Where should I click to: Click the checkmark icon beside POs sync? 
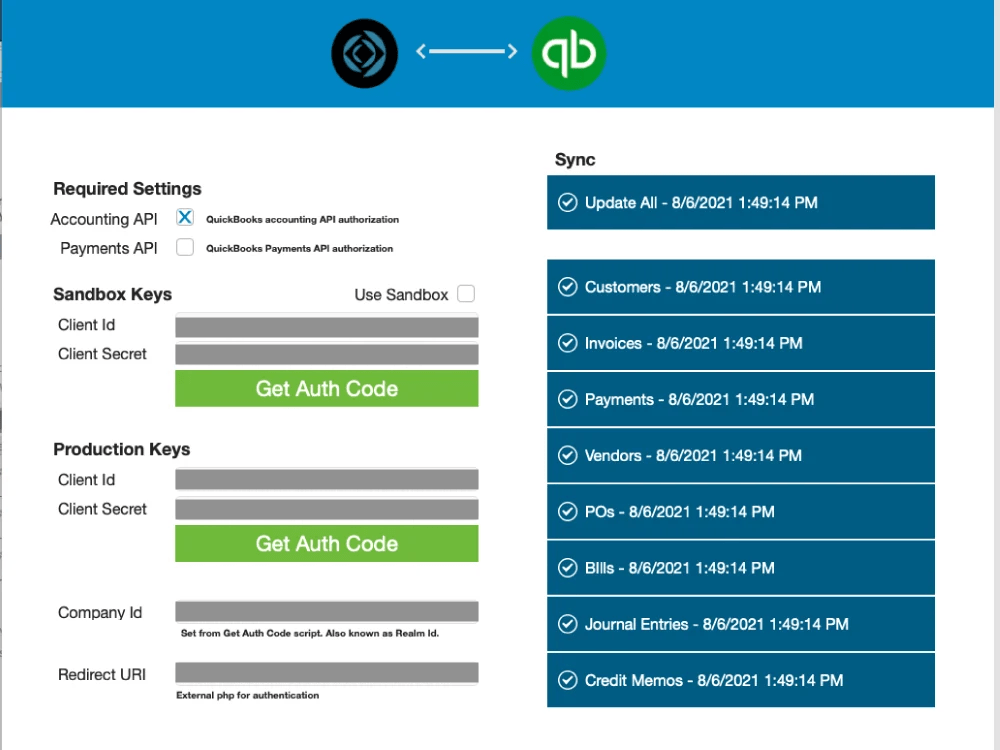point(567,511)
